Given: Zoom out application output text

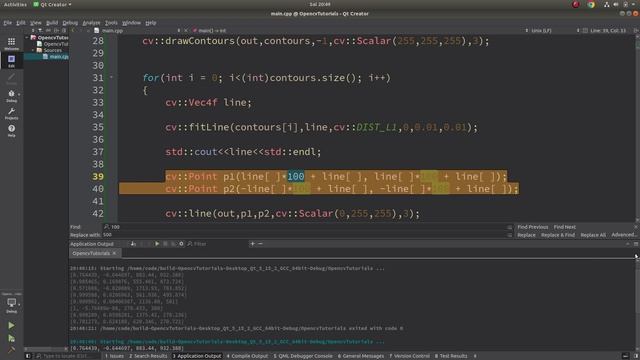Looking at the screenshot, I should click(260, 244).
